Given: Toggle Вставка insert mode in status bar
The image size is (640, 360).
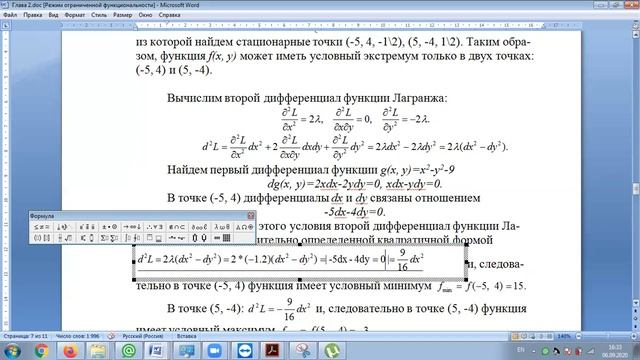Looking at the screenshot, I should click(187, 336).
